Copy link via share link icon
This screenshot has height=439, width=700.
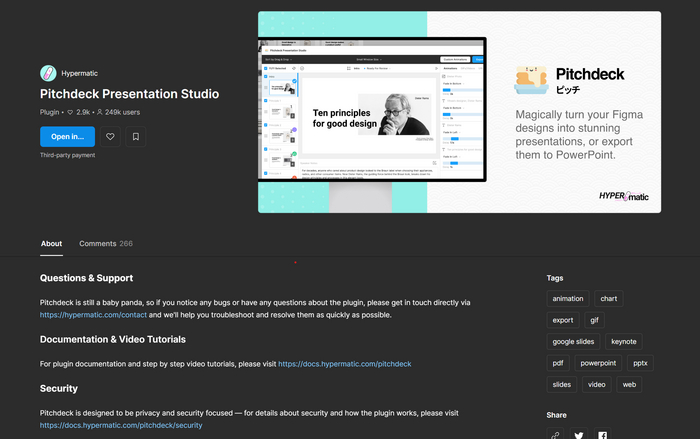point(555,435)
